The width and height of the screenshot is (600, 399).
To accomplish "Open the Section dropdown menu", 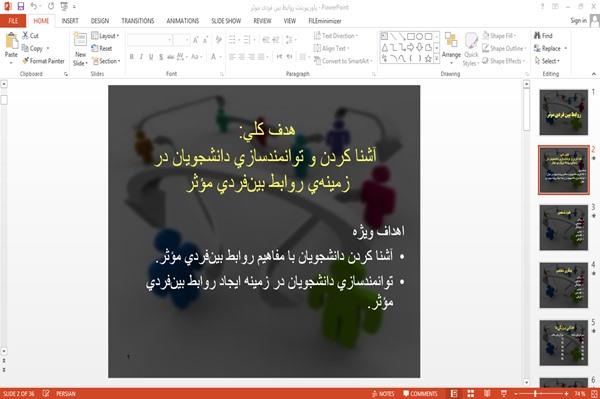I will pyautogui.click(x=106, y=61).
